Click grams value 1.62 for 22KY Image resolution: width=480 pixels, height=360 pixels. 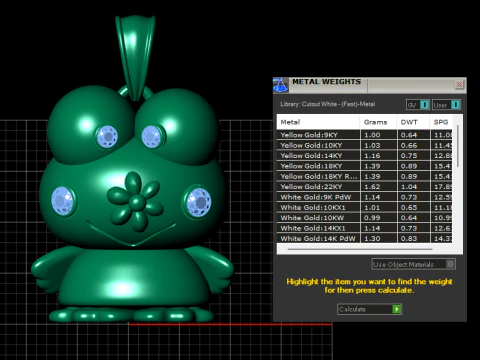372,187
